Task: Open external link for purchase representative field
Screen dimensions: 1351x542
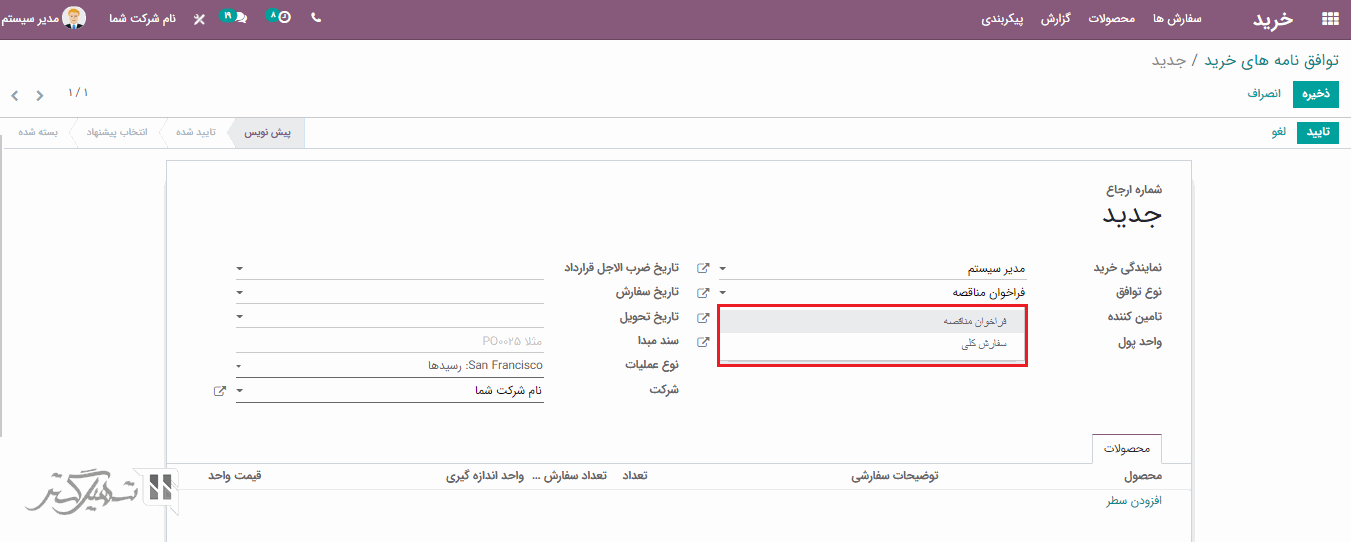Action: click(703, 268)
